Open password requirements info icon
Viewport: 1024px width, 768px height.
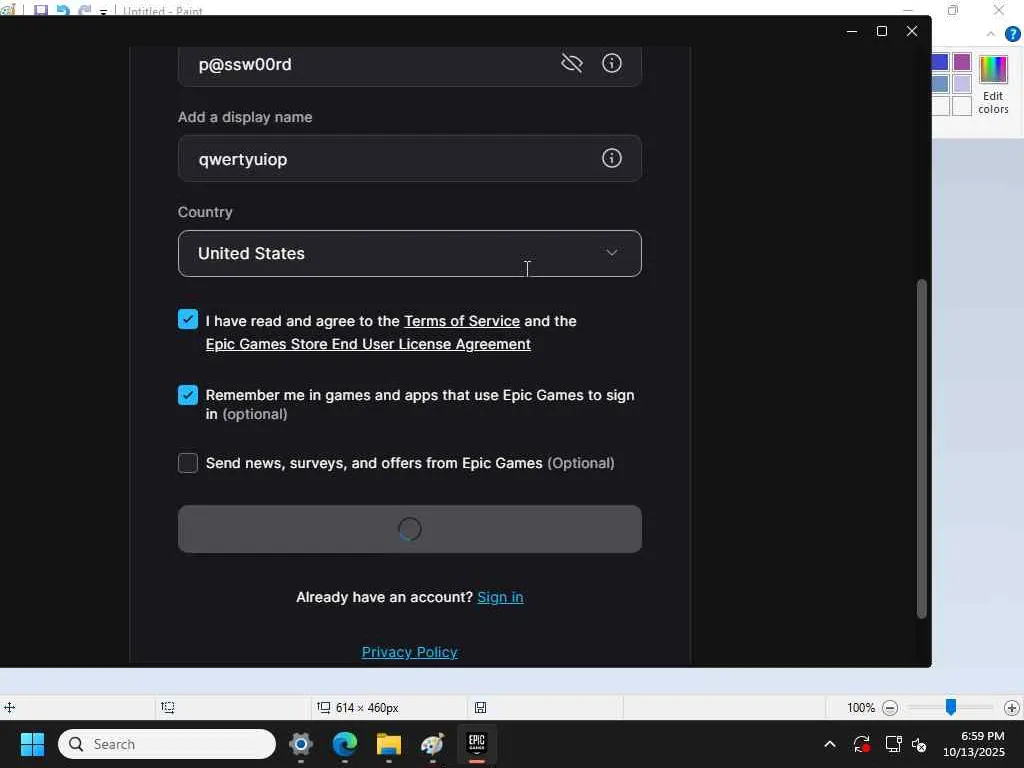(611, 63)
